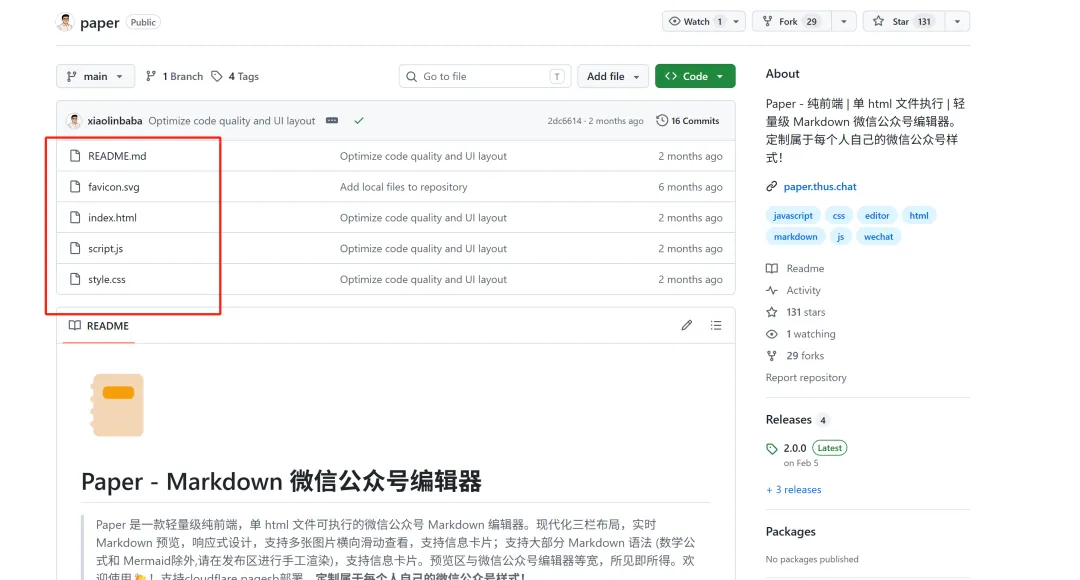Viewport: 1080px width, 580px height.
Task: Click the xiaolinbaba author name
Action: click(115, 121)
